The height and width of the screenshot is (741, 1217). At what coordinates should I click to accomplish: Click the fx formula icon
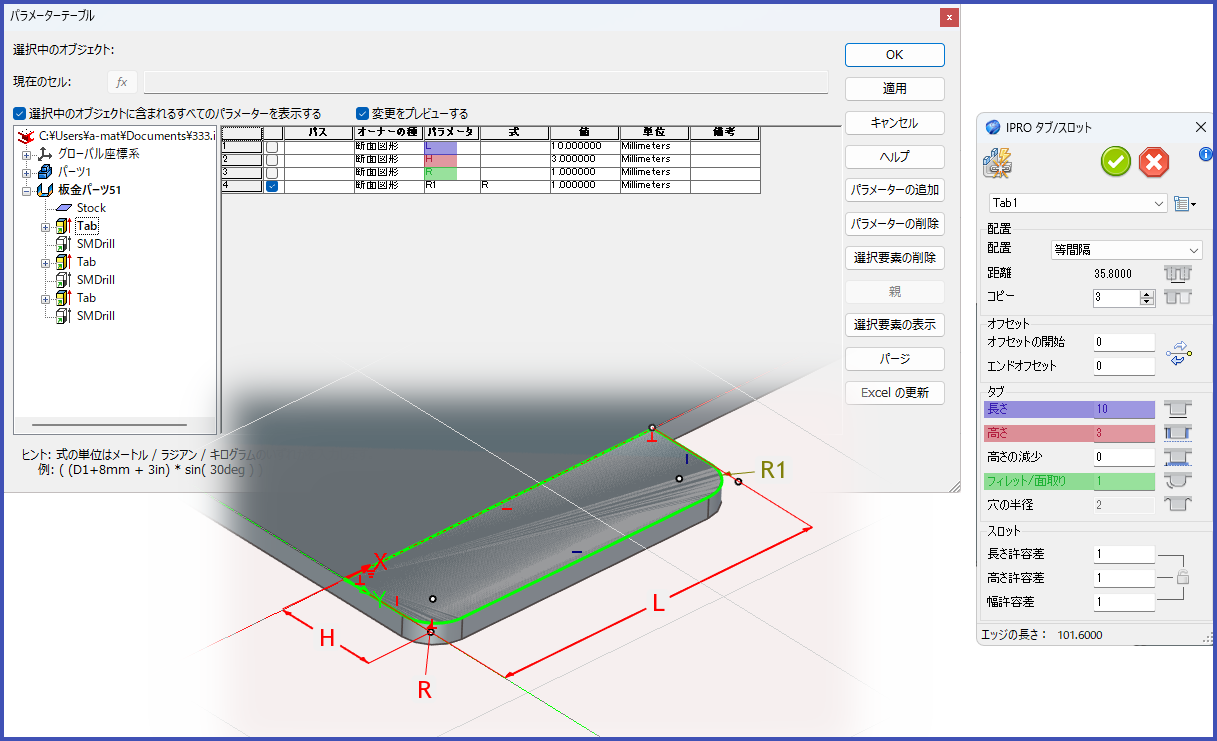coord(122,82)
